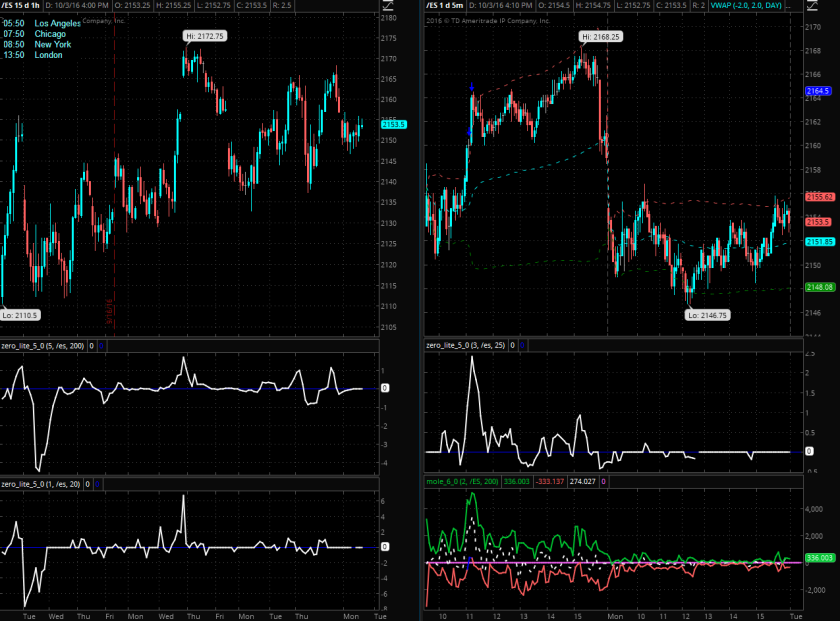Open zero_lite_5_0 (3, /es, 25) study label
840x621 pixels.
click(x=465, y=345)
